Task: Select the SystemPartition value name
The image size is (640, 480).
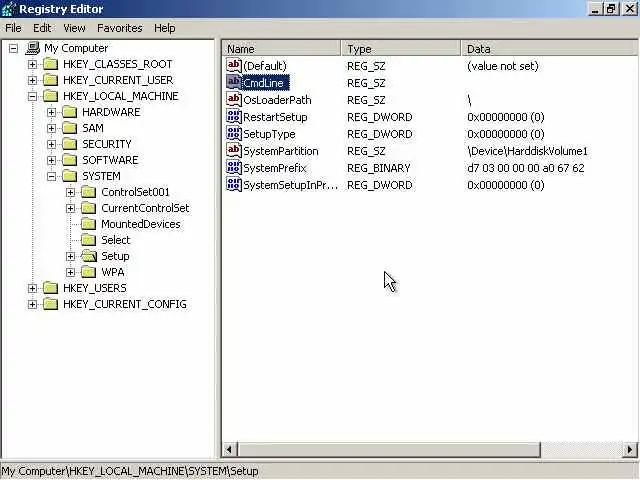Action: [281, 151]
